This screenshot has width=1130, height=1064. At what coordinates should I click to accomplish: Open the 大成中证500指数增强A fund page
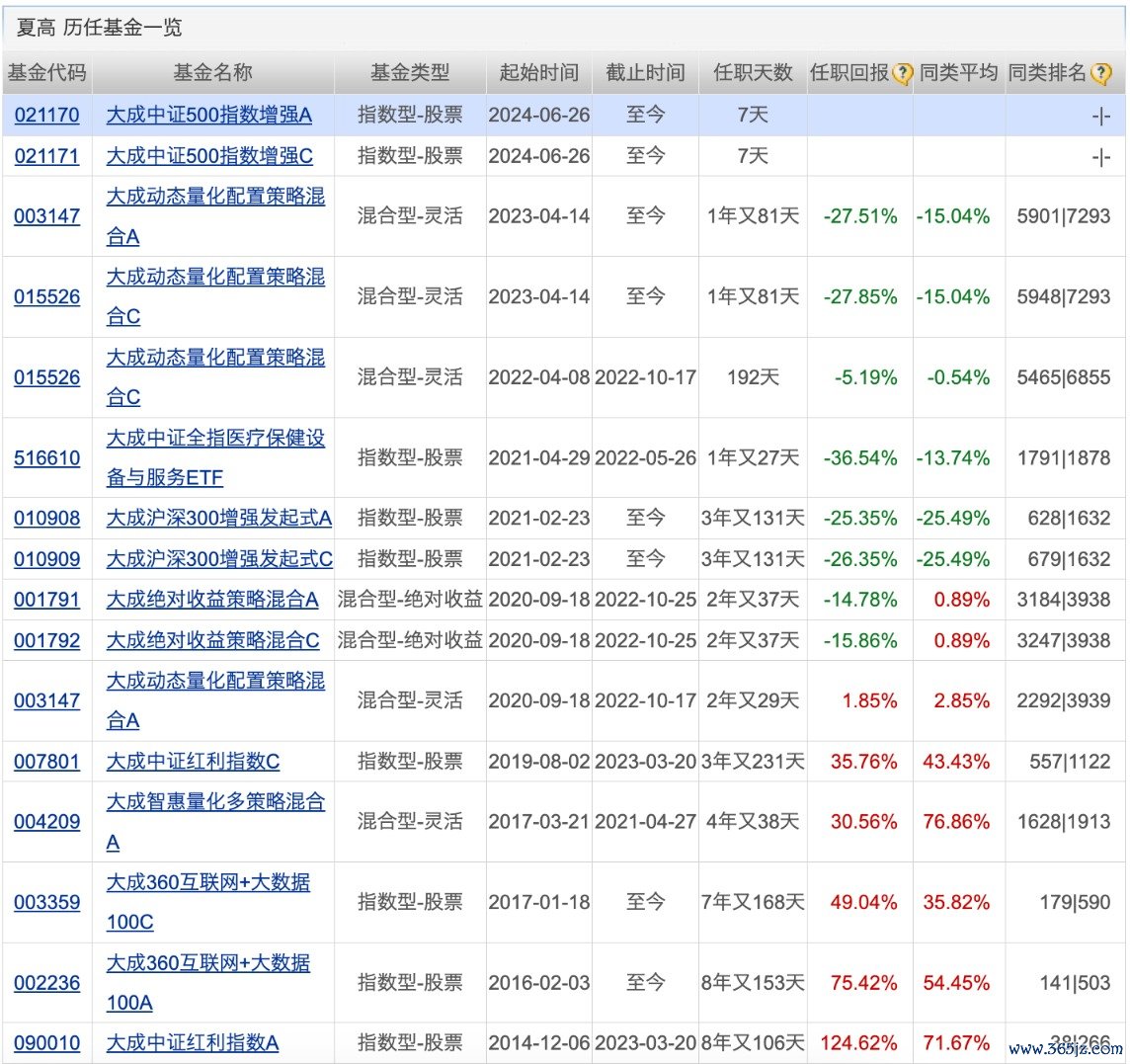coord(208,115)
